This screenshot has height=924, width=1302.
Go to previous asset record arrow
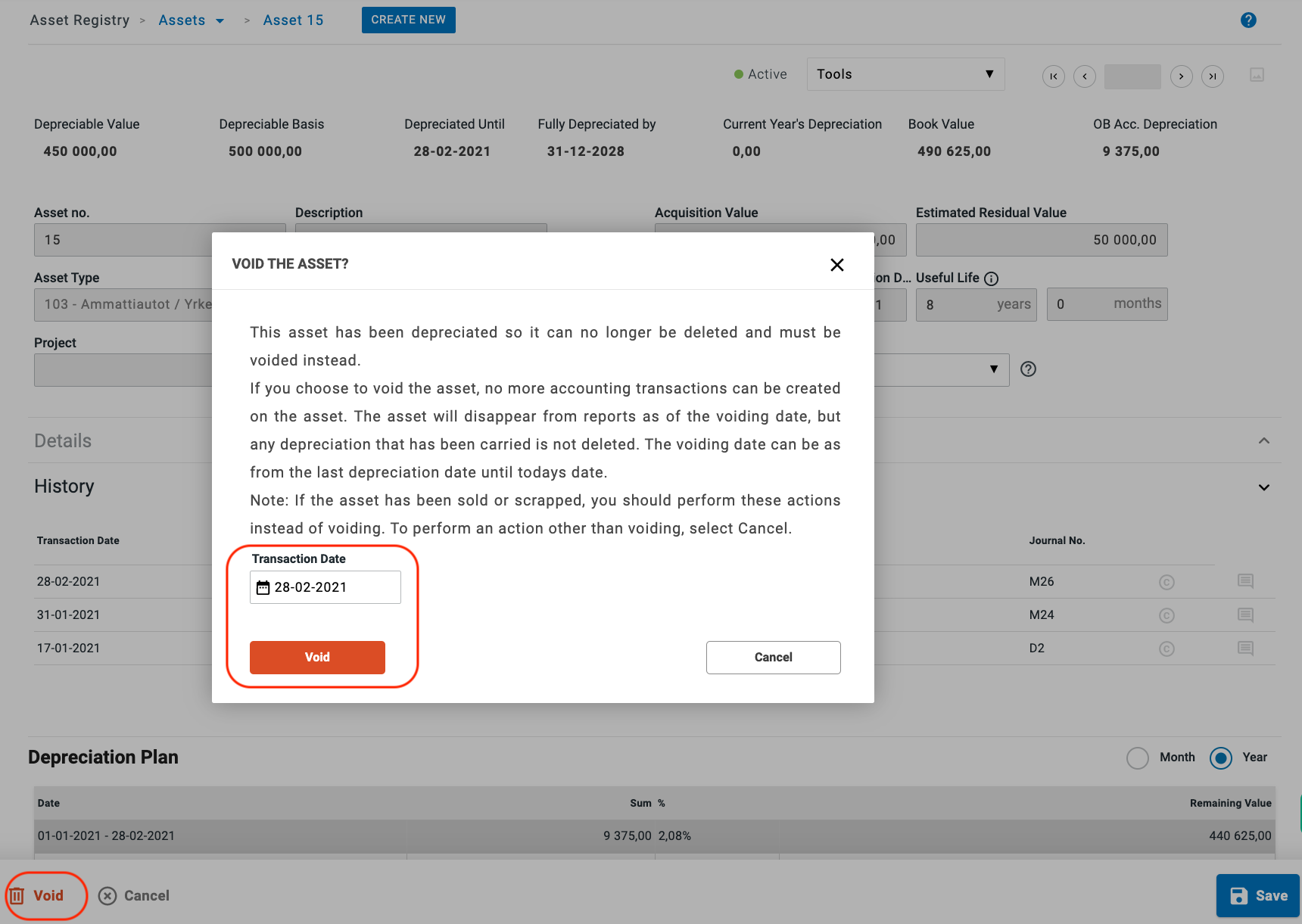1084,76
